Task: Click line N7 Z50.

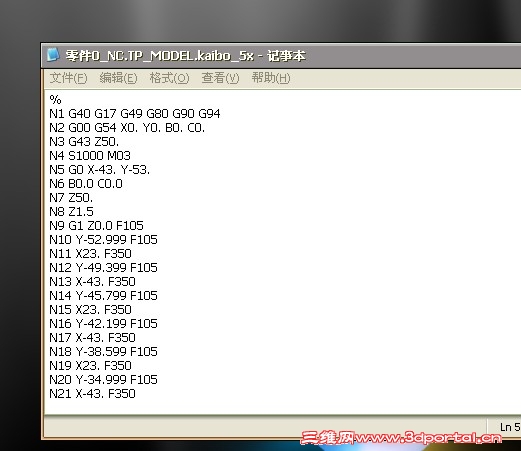Action: tap(71, 198)
